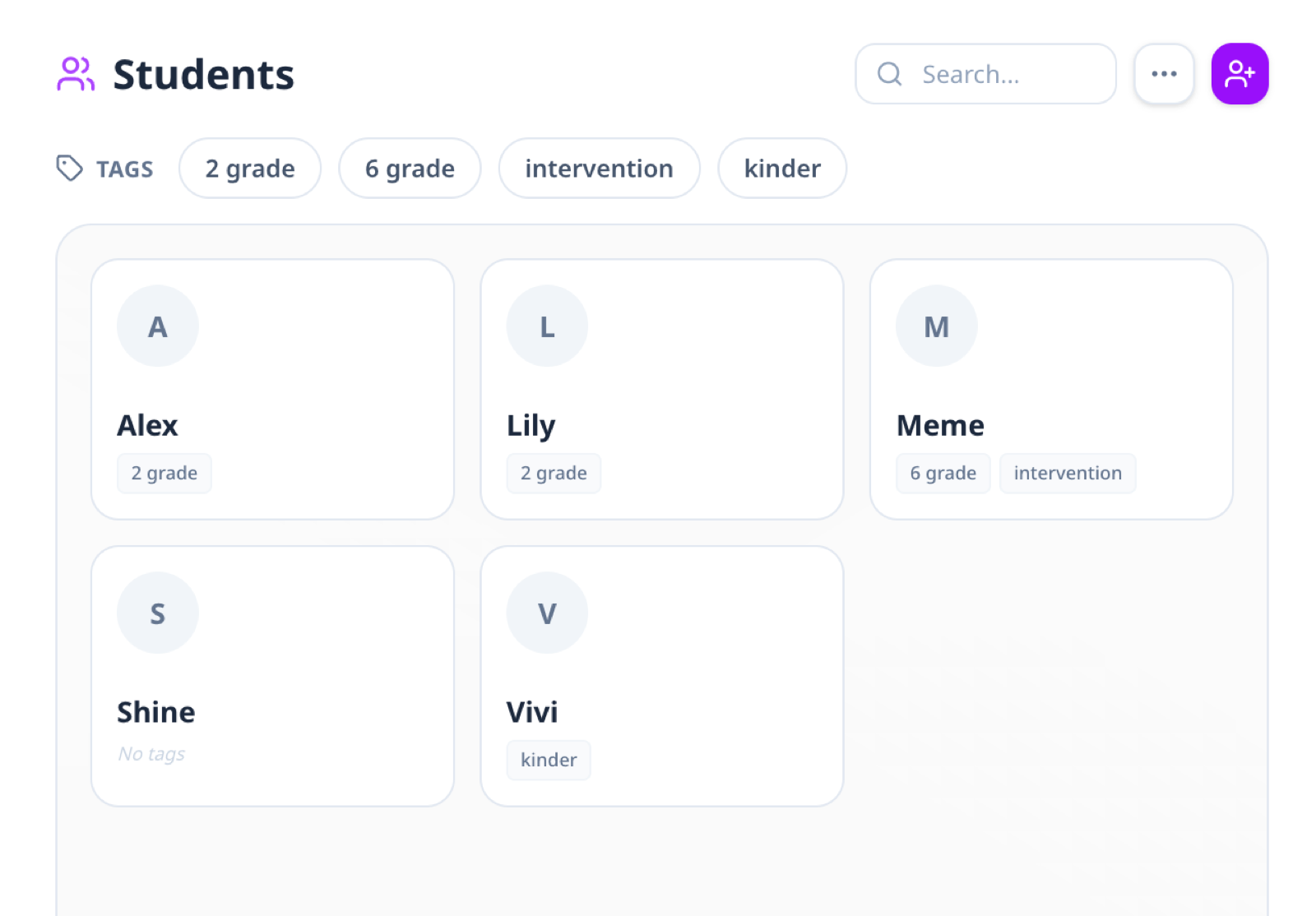Toggle the "2 grade" tag filter
The height and width of the screenshot is (916, 1316).
point(249,169)
